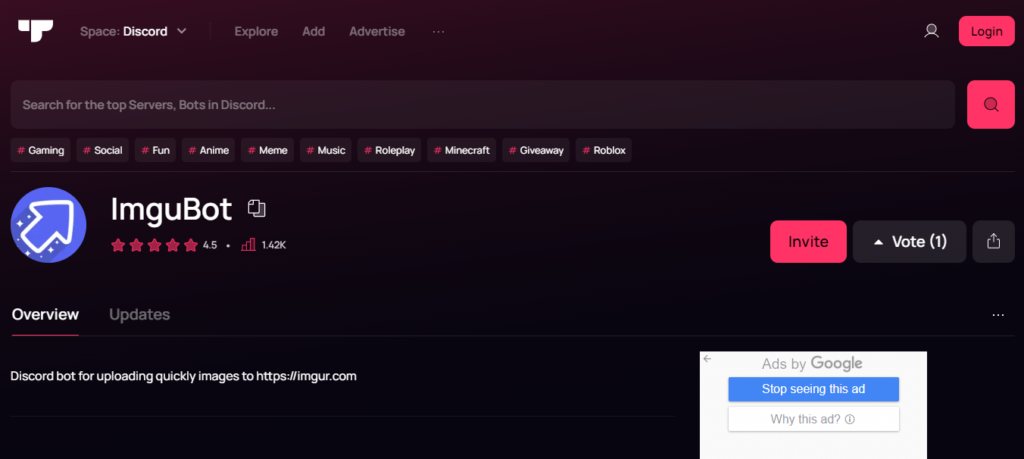Screen dimensions: 1024x459
Task: Click the ImguBot avatar image
Action: [48, 225]
